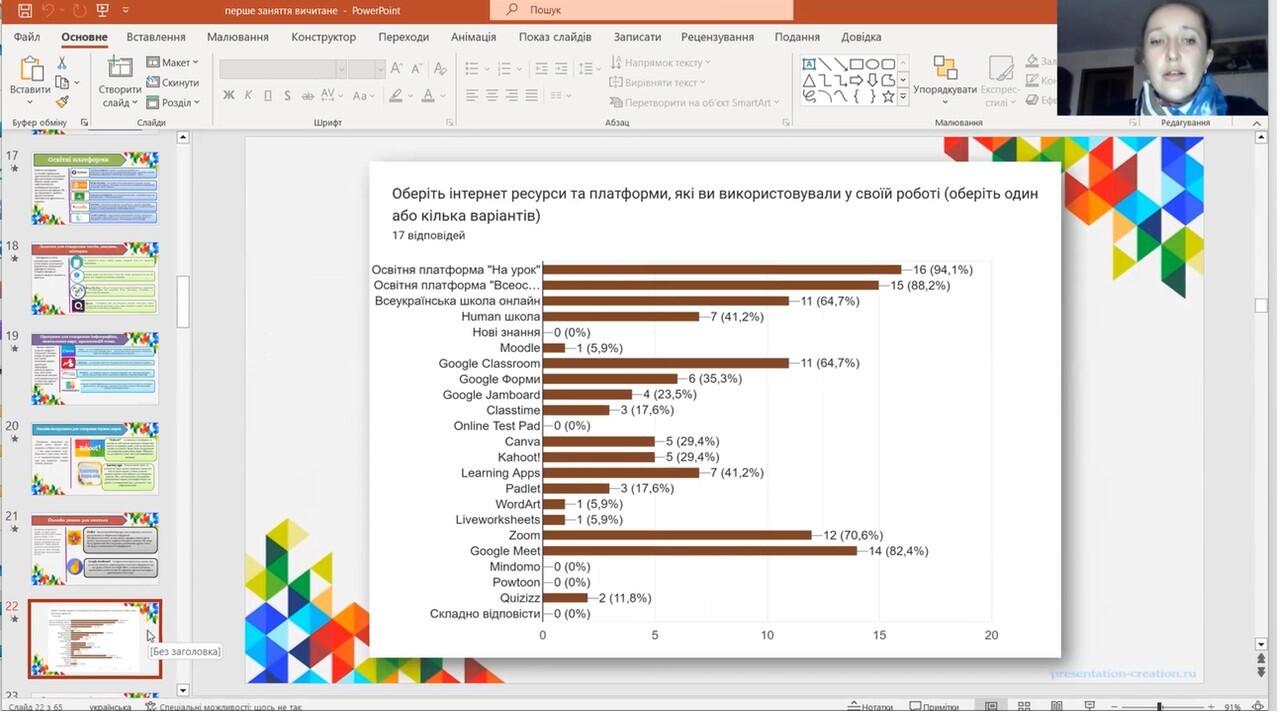Open the Файл menu
1280x720 pixels.
click(x=27, y=37)
